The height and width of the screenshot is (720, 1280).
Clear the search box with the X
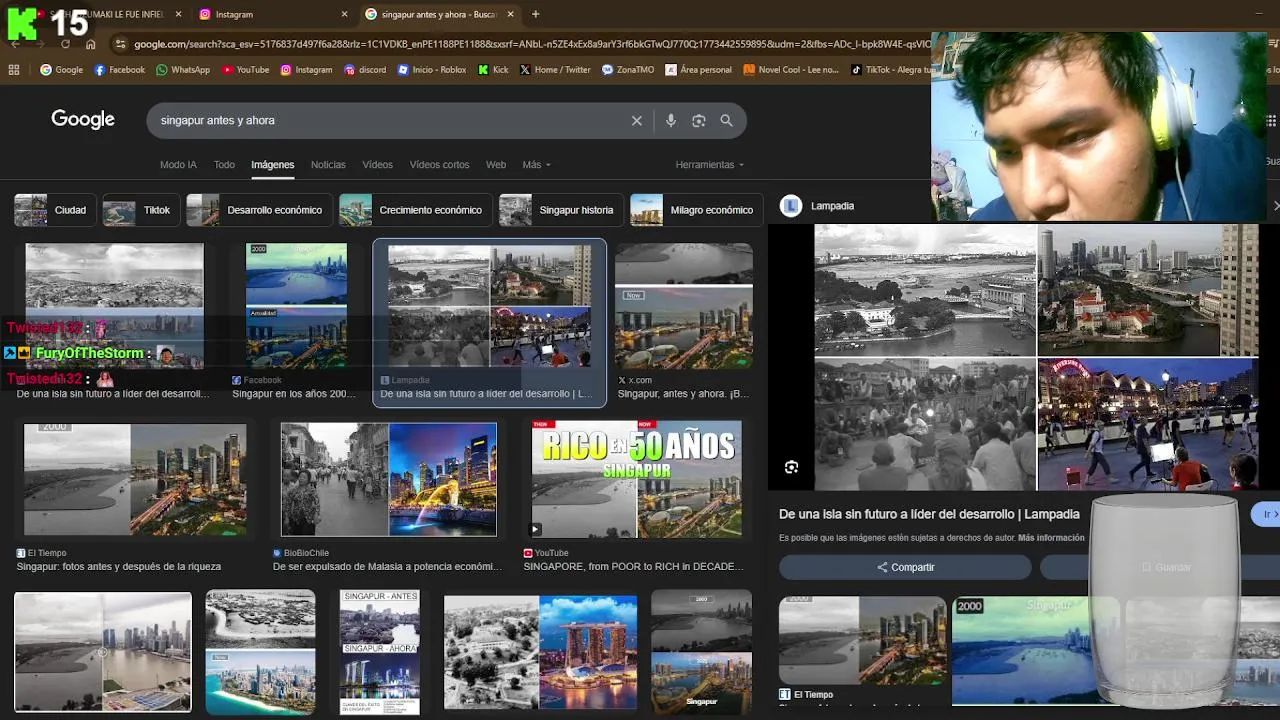(636, 120)
